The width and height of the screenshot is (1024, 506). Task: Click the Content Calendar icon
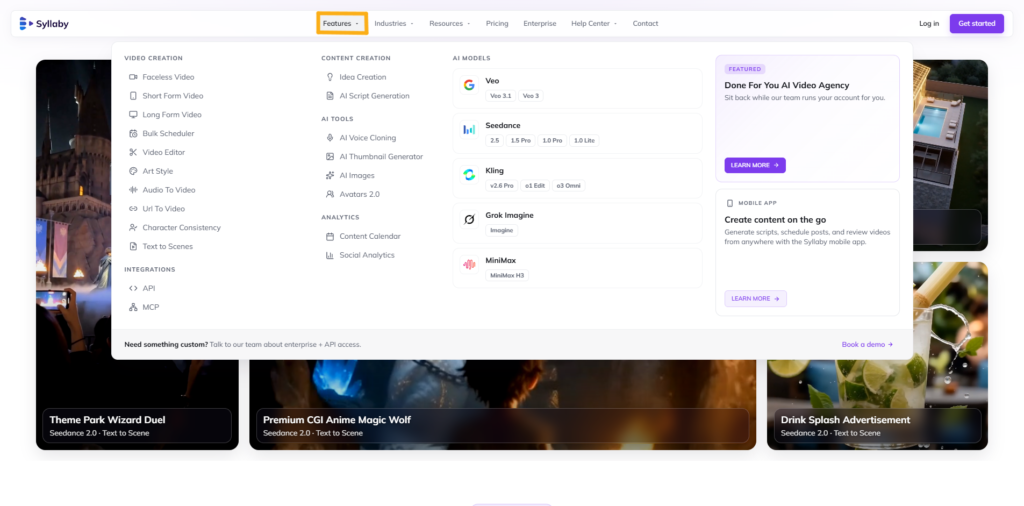330,236
